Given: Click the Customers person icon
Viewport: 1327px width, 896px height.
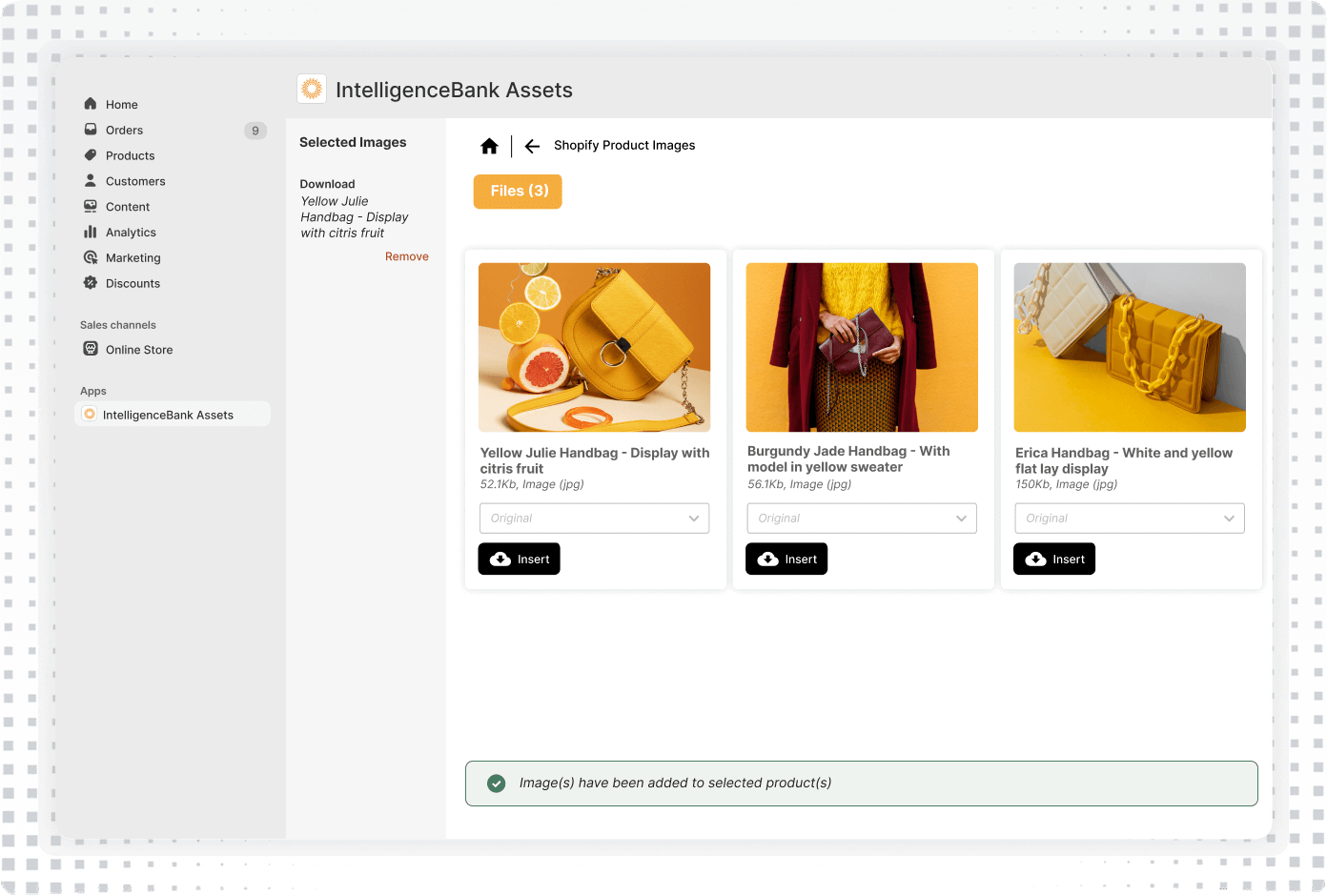Looking at the screenshot, I should pos(91,180).
